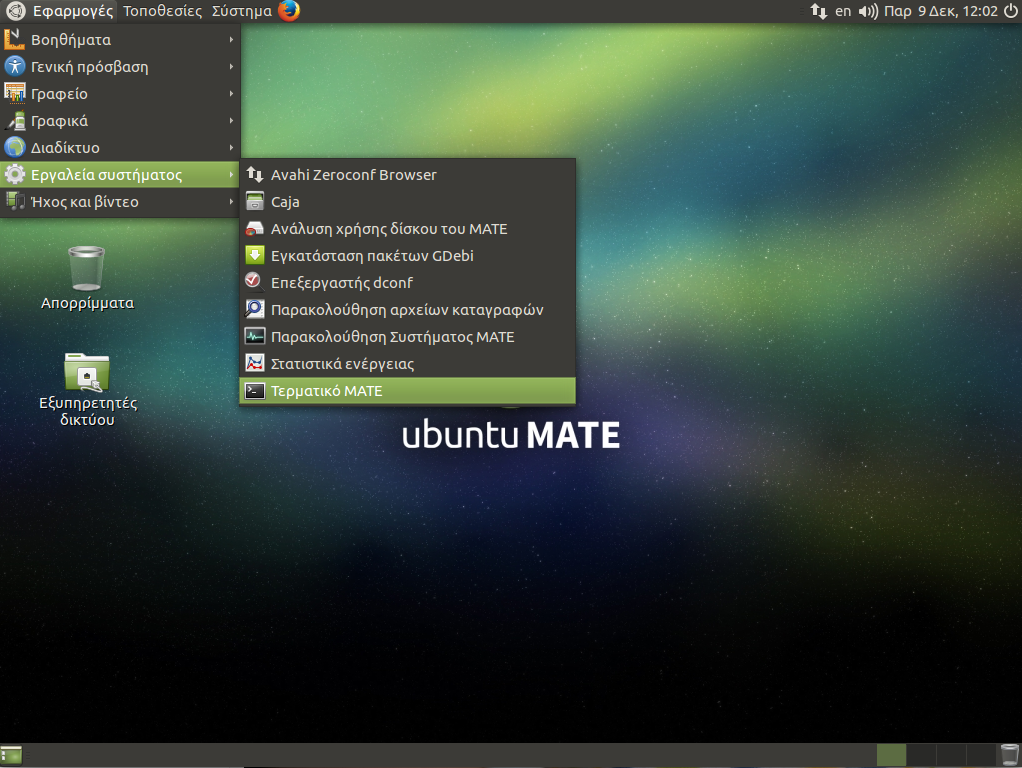Click the dconf editor icon
Screen dimensions: 1022x768
click(x=255, y=282)
